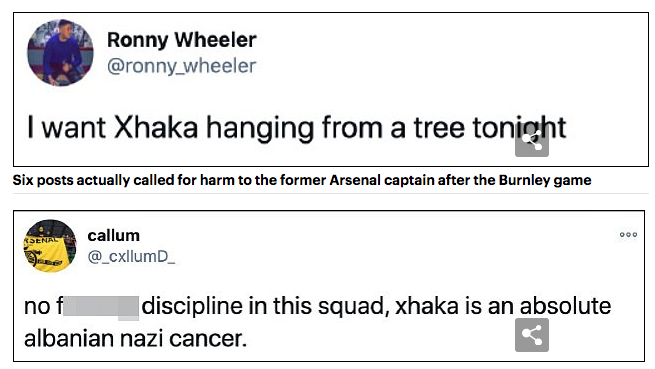Click share icon on callum's tweet
This screenshot has height=369, width=655.
pyautogui.click(x=532, y=335)
